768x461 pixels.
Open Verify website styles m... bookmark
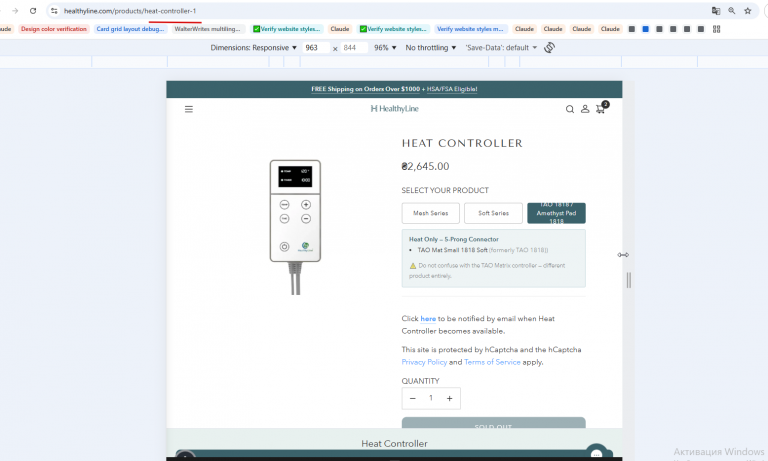470,29
